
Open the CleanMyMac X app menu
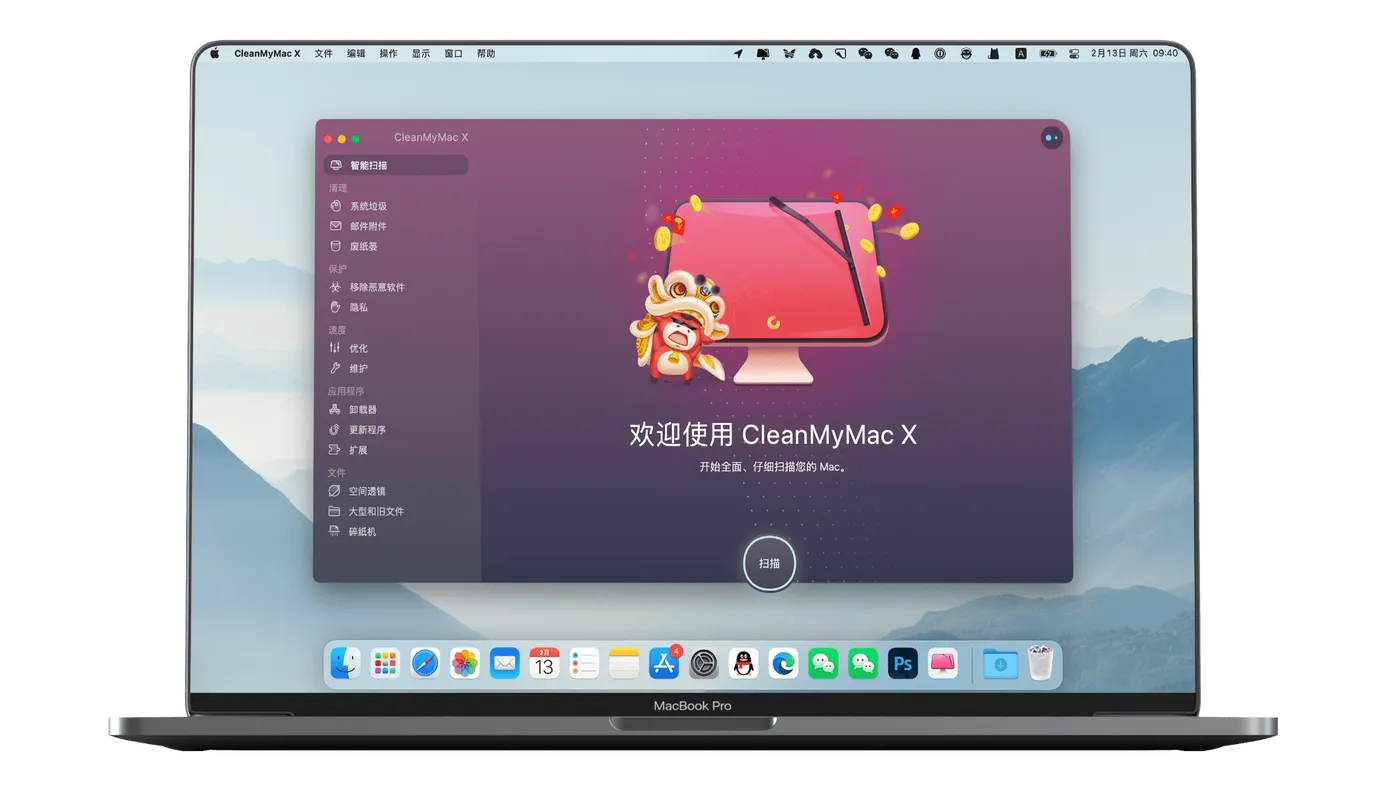[x=267, y=54]
